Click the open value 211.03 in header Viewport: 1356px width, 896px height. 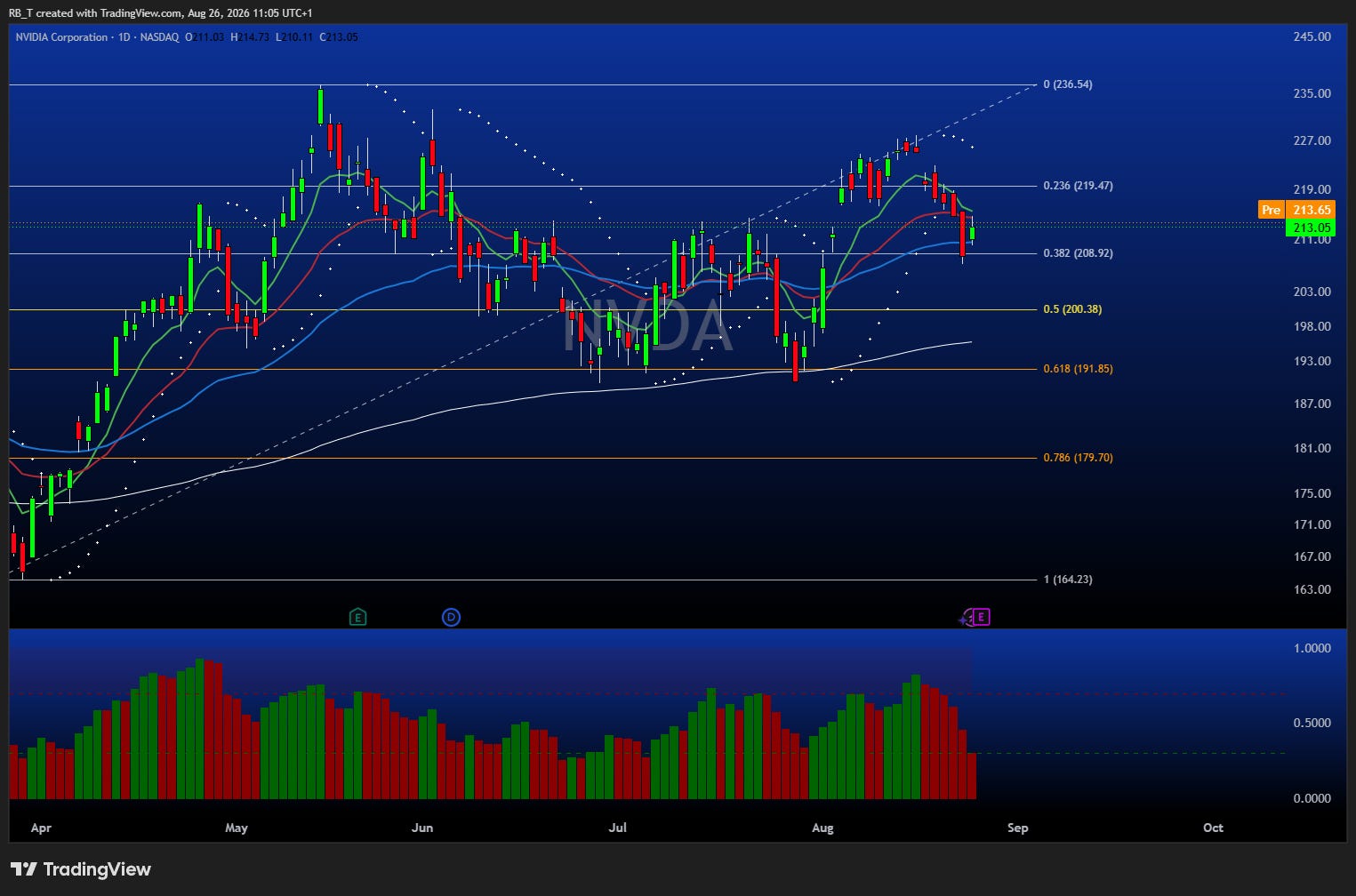[x=210, y=37]
